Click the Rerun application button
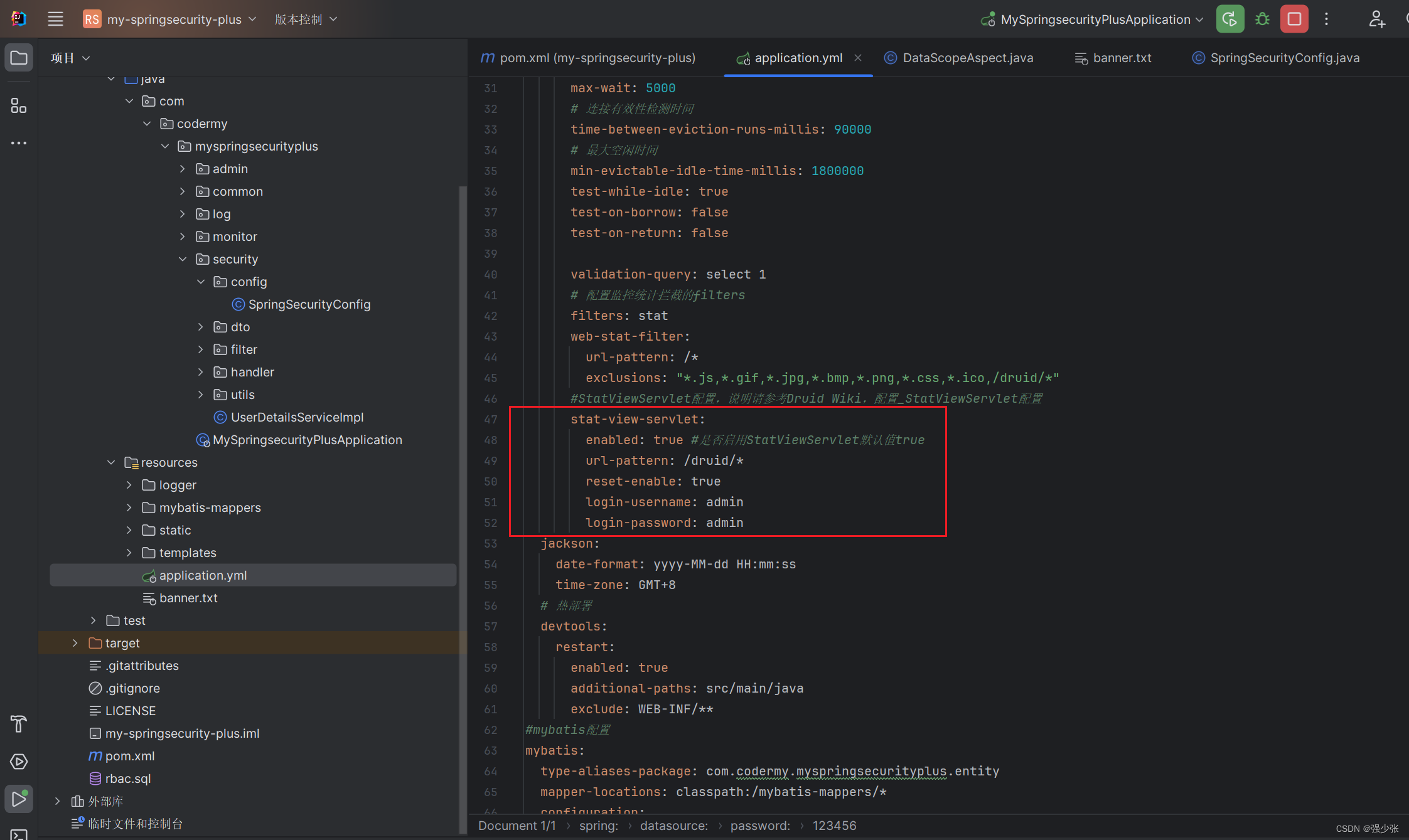Viewport: 1409px width, 840px height. click(1230, 19)
